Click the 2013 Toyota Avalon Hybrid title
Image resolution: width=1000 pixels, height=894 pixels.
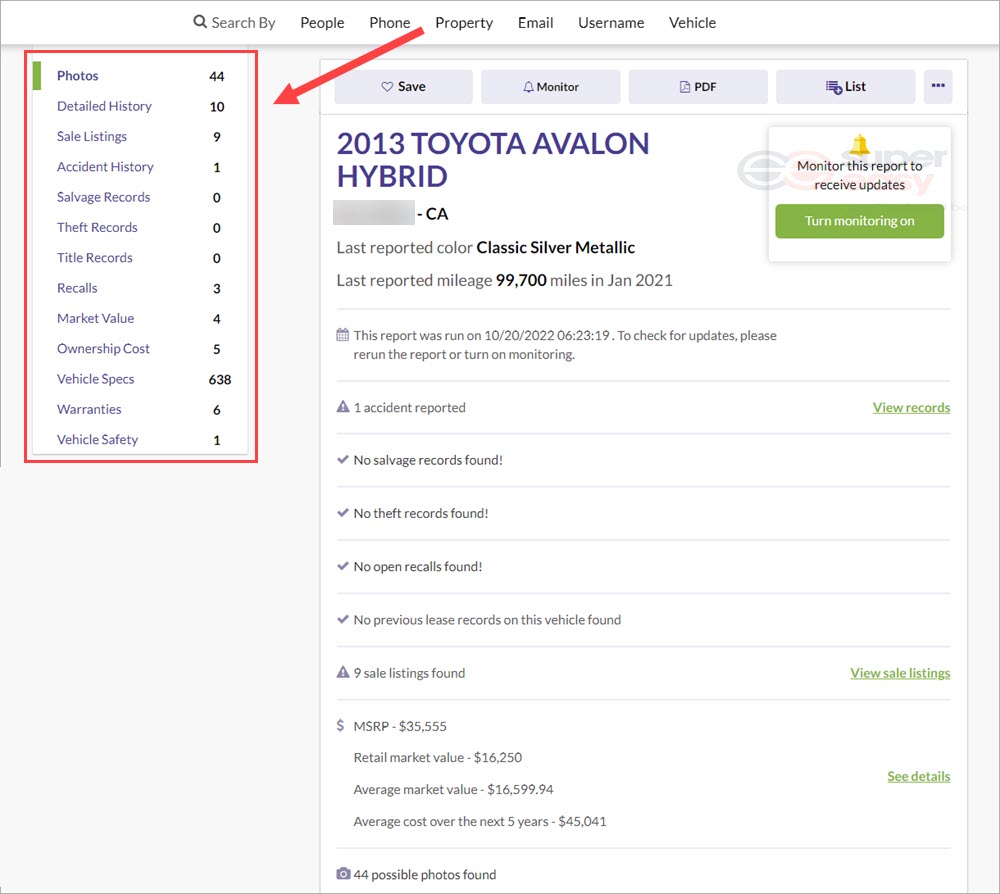(x=492, y=159)
